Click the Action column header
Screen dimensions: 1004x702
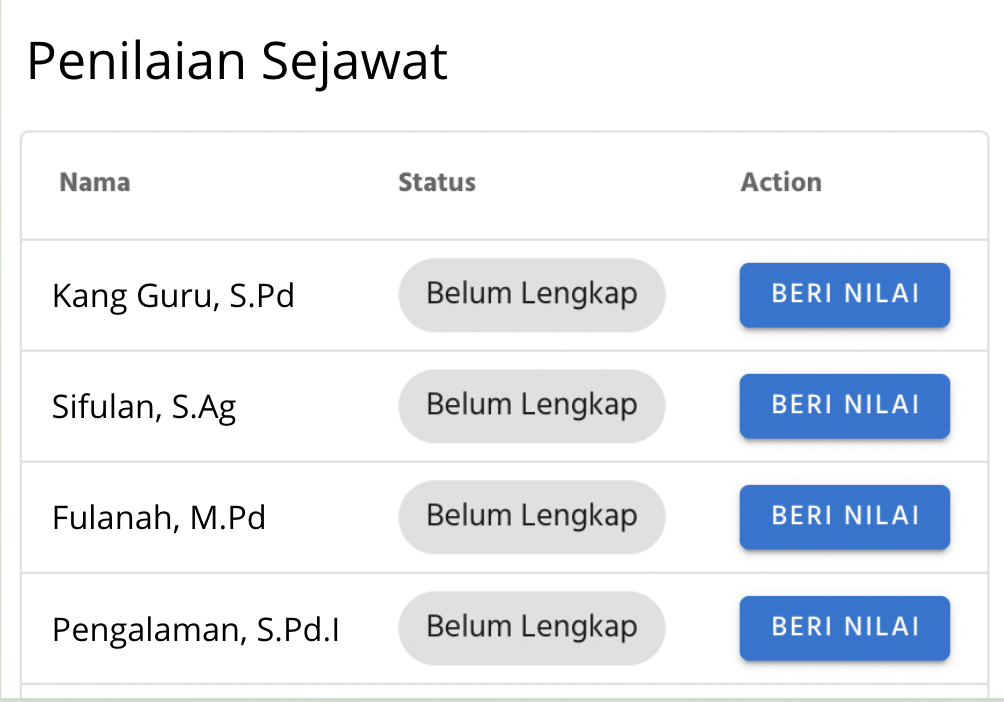pos(781,183)
